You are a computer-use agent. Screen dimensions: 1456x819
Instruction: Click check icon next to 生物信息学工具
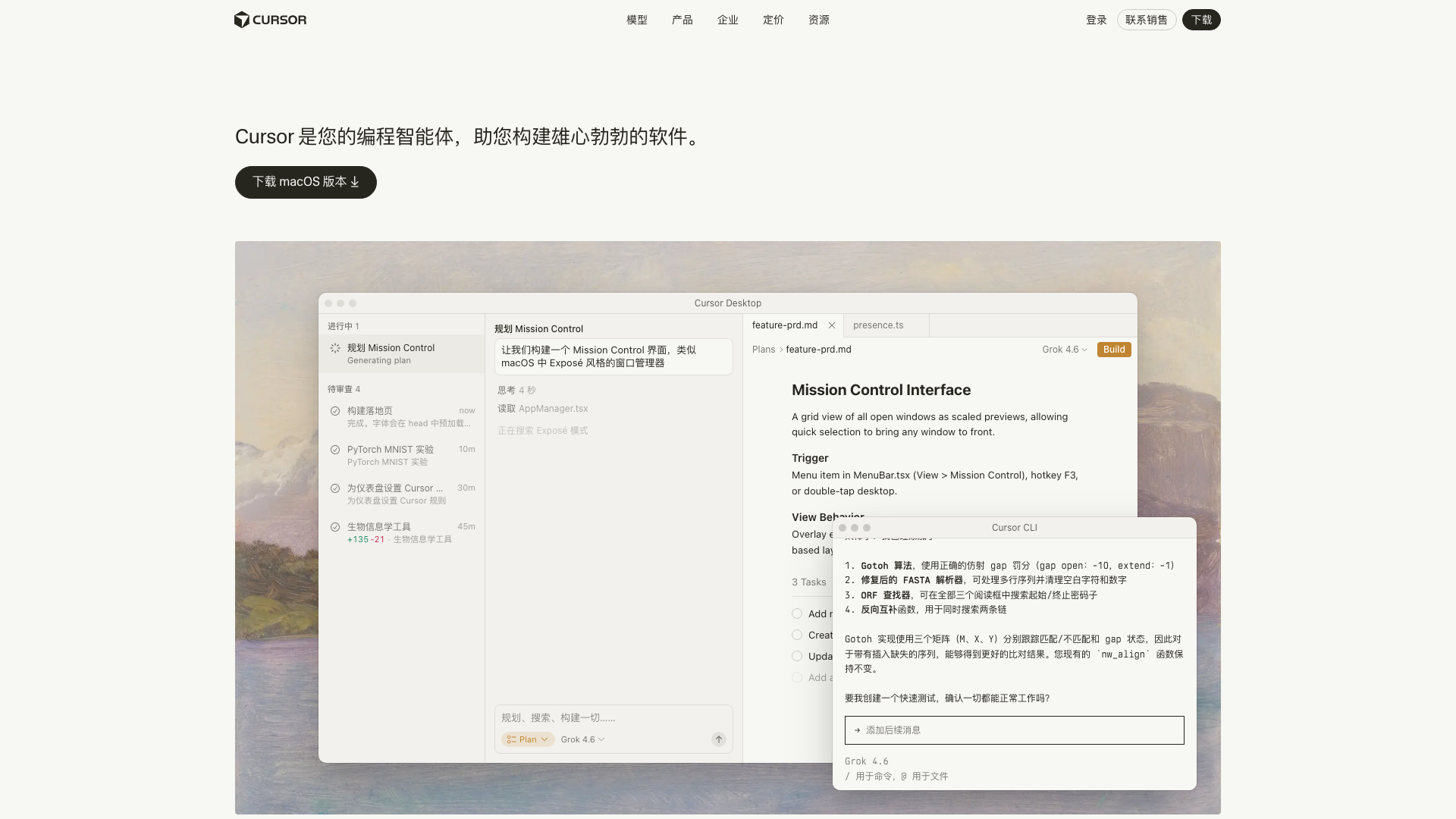click(335, 527)
